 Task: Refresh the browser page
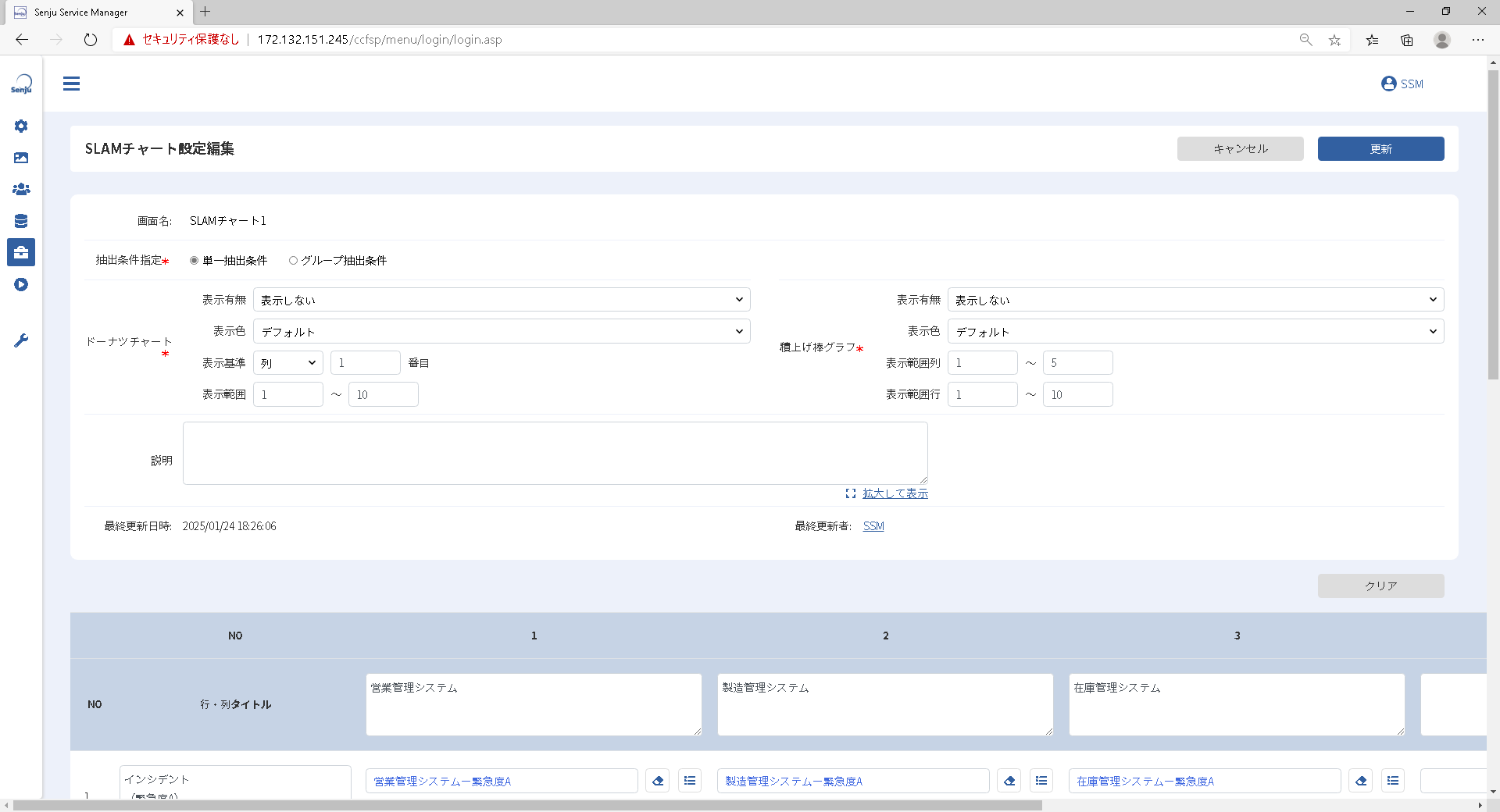[x=91, y=40]
